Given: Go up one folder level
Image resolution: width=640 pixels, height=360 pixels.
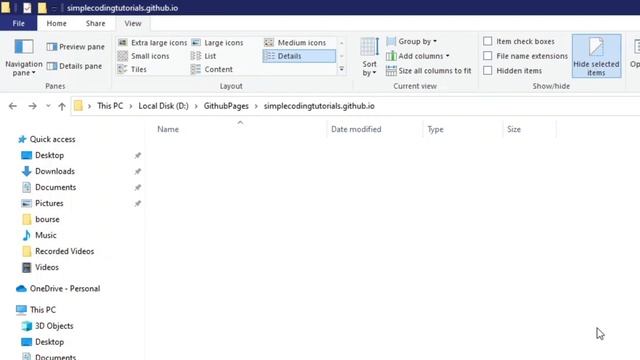Looking at the screenshot, I should pos(62,106).
